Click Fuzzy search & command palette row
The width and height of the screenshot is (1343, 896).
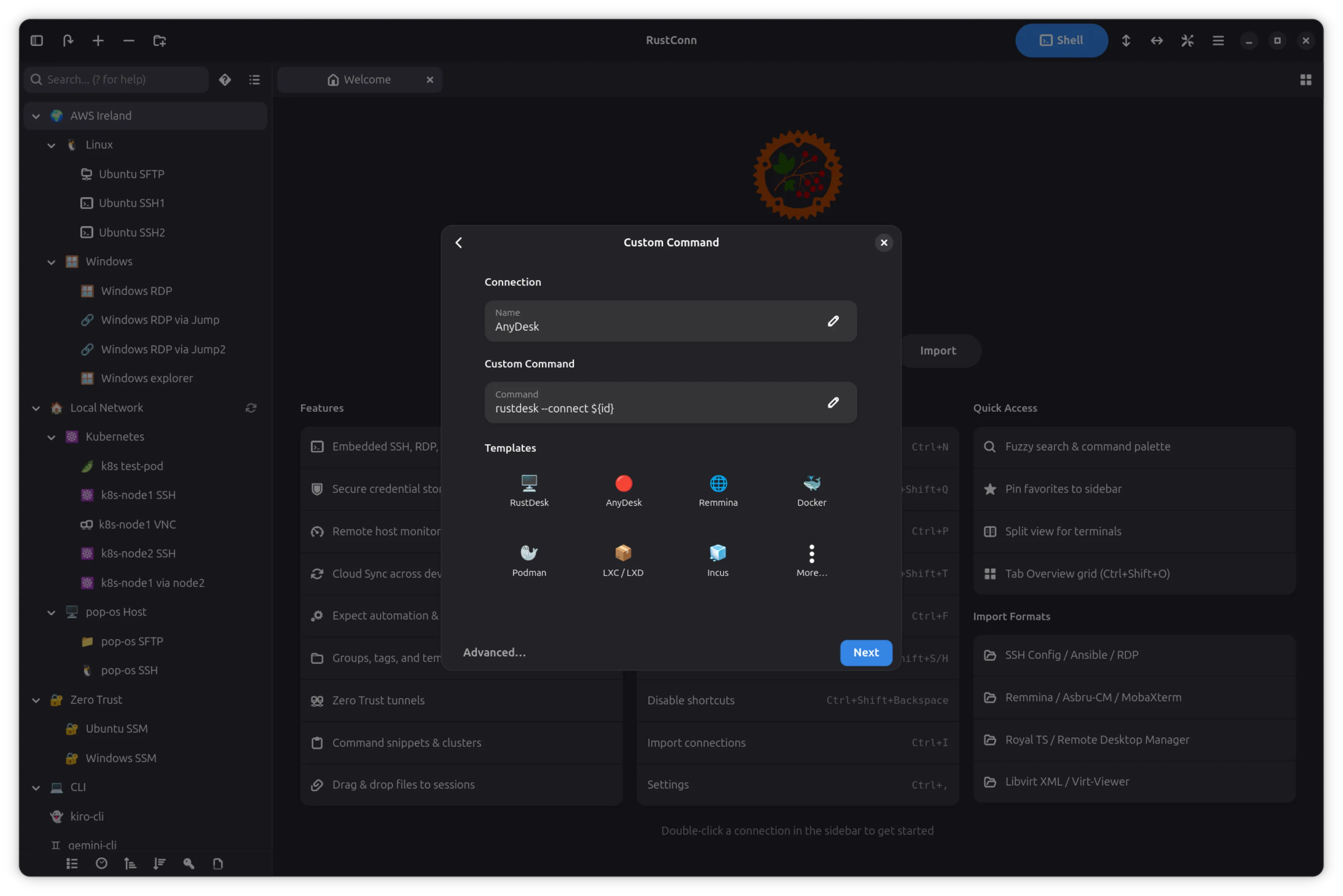1134,447
